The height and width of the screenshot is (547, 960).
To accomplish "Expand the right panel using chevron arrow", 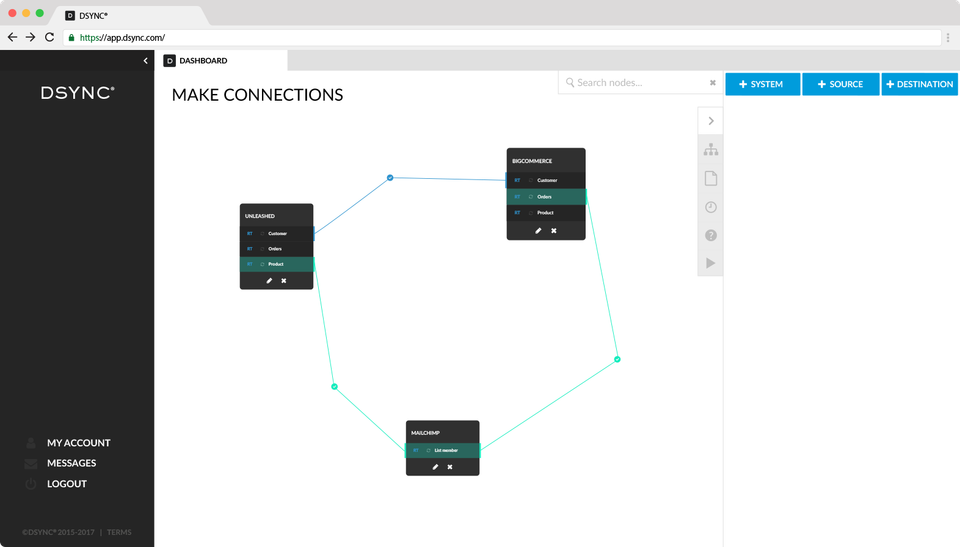I will click(x=711, y=121).
